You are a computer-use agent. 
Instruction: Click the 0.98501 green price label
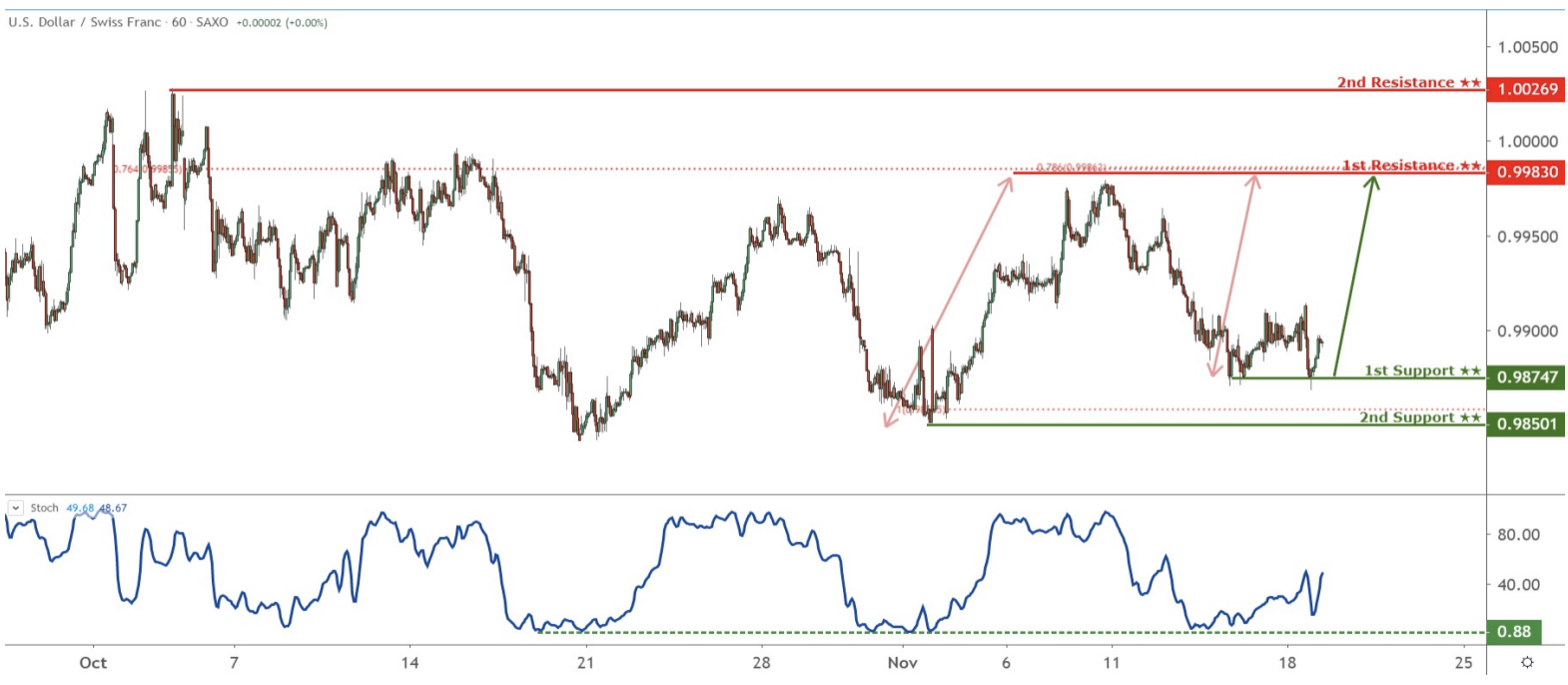tap(1526, 424)
